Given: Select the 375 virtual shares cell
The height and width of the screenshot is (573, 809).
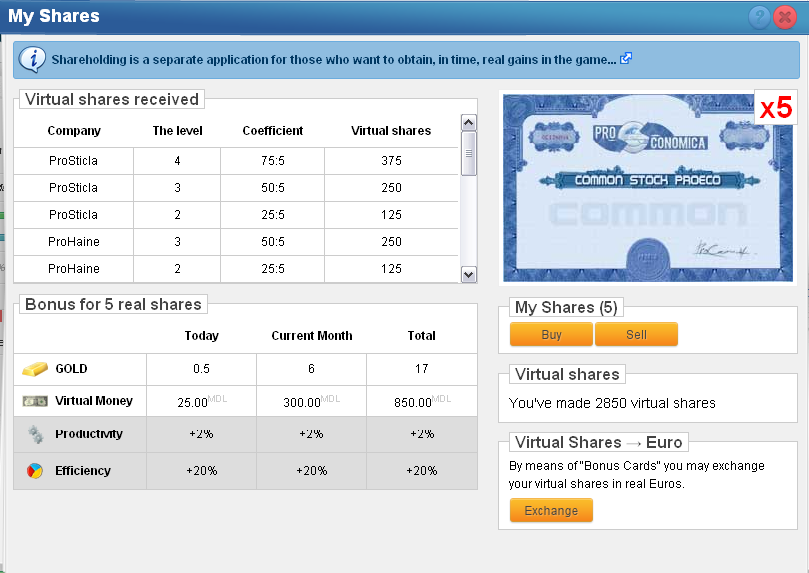Looking at the screenshot, I should point(391,161).
